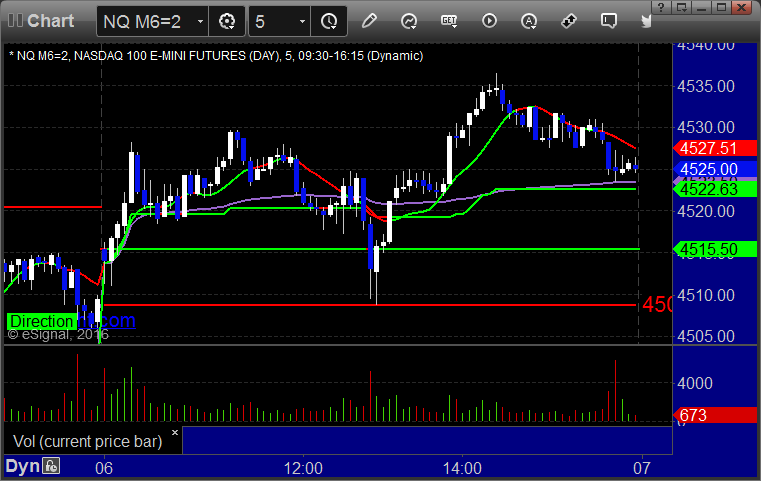Viewport: 761px width, 481px height.
Task: Click the blue 4525.00 price marker
Action: (x=715, y=169)
